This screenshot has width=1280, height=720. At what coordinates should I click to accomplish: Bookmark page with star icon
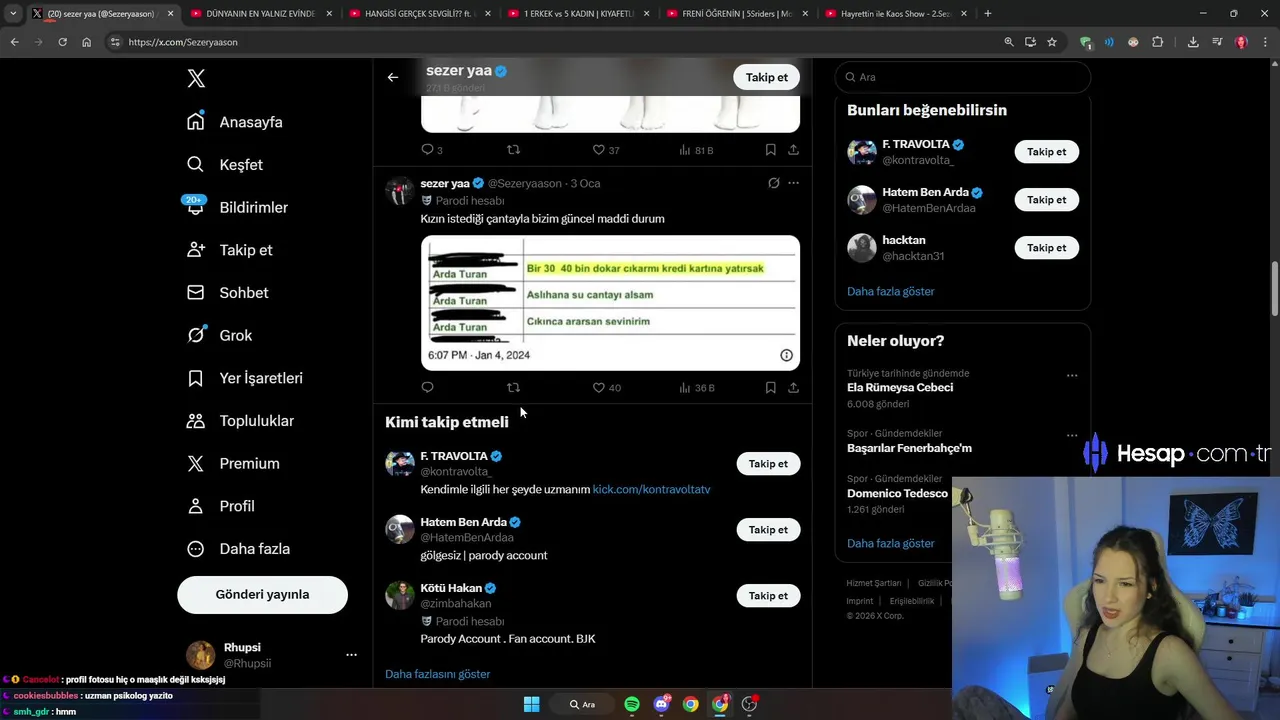pos(1052,42)
